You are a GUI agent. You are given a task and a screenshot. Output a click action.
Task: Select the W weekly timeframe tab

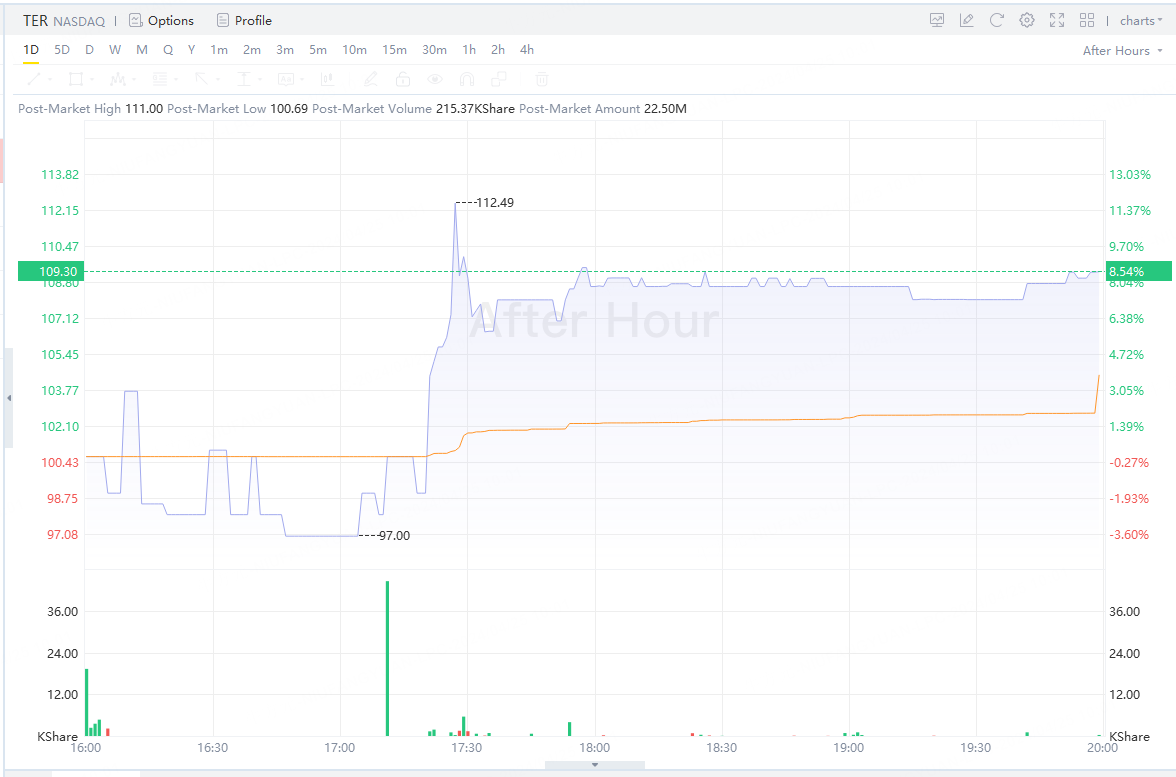(115, 50)
